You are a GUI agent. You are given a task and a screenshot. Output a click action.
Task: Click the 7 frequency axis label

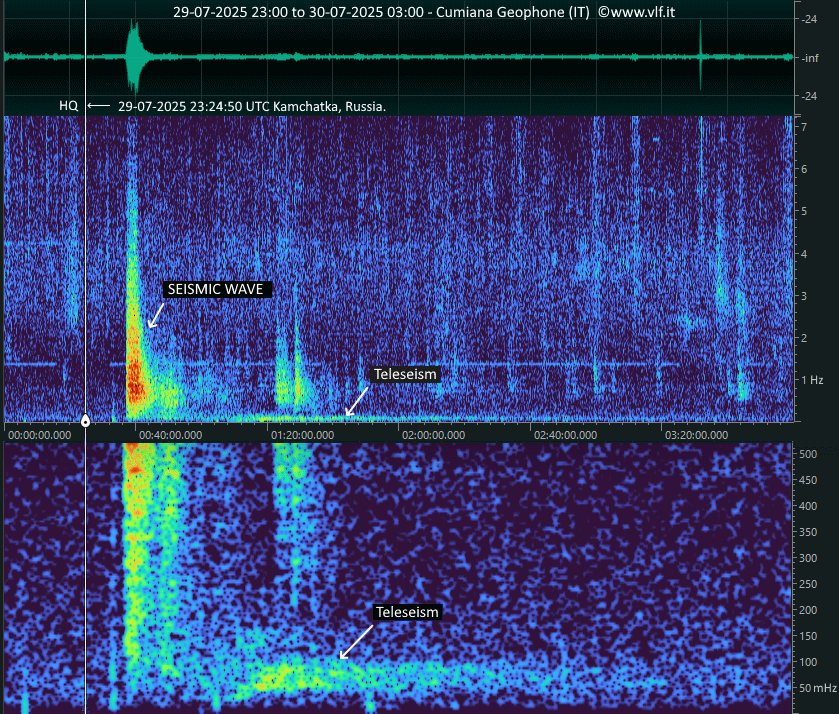coord(802,127)
